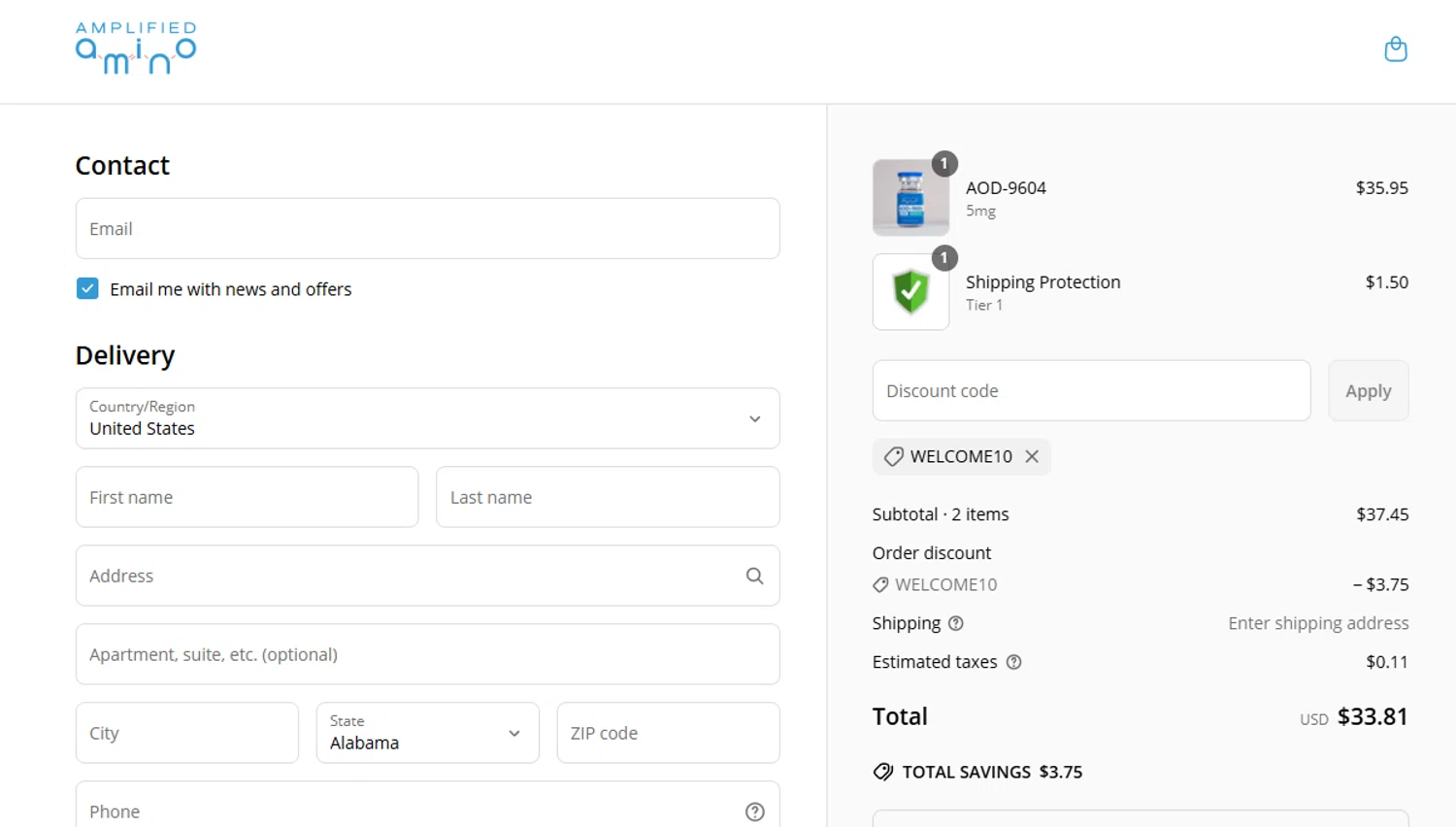Click the phone field help icon
1456x827 pixels.
pyautogui.click(x=754, y=811)
